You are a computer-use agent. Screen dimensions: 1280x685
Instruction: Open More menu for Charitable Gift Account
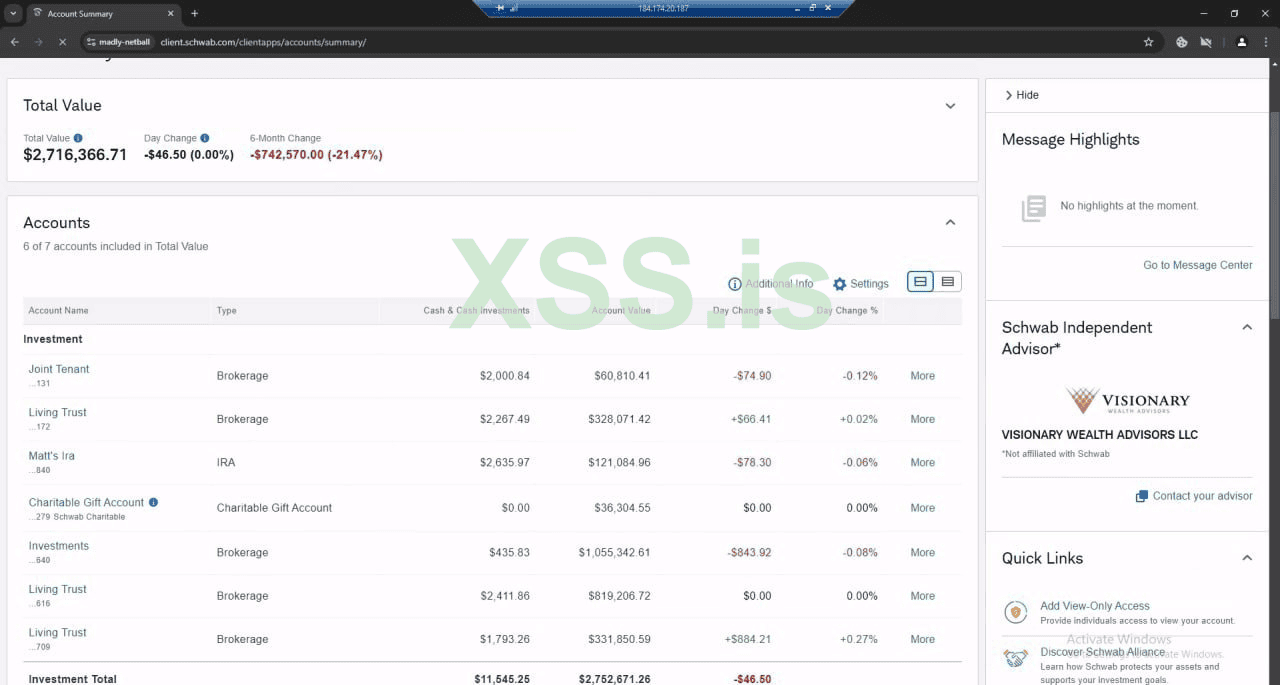coord(922,508)
